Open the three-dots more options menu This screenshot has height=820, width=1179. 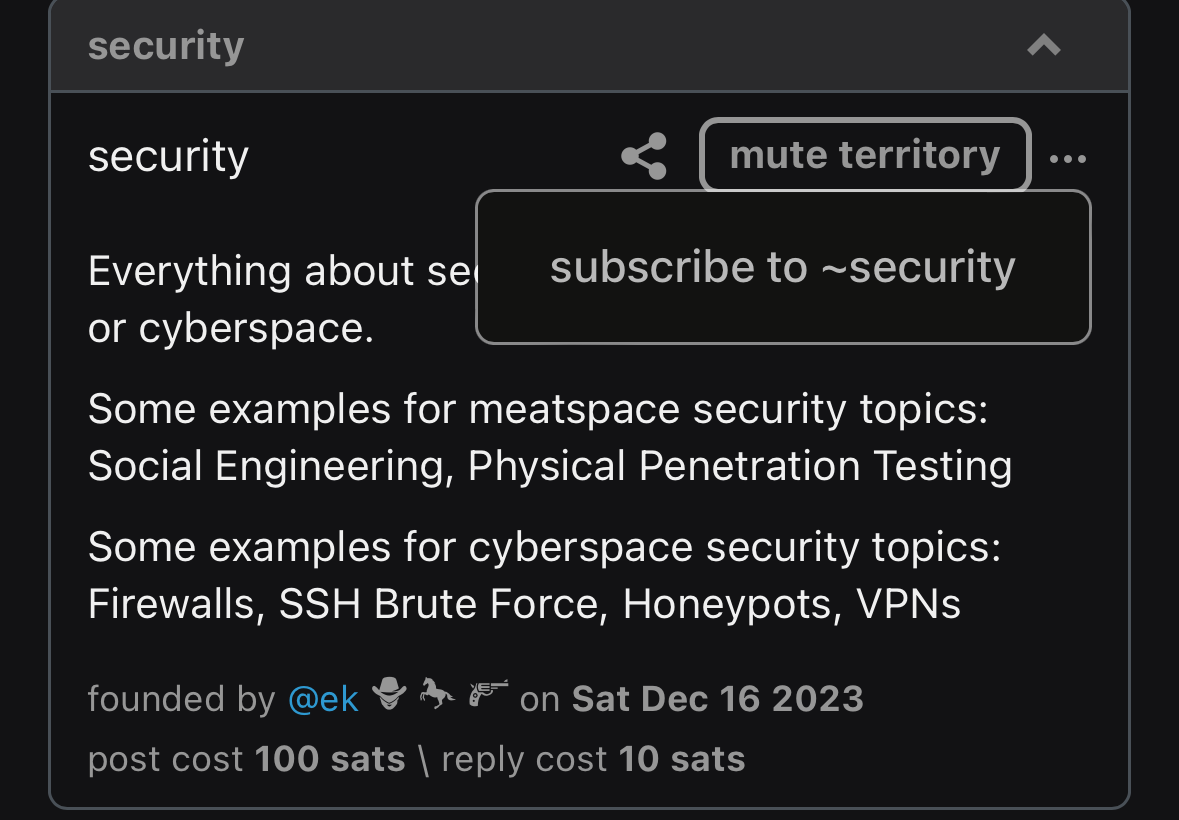pos(1068,159)
